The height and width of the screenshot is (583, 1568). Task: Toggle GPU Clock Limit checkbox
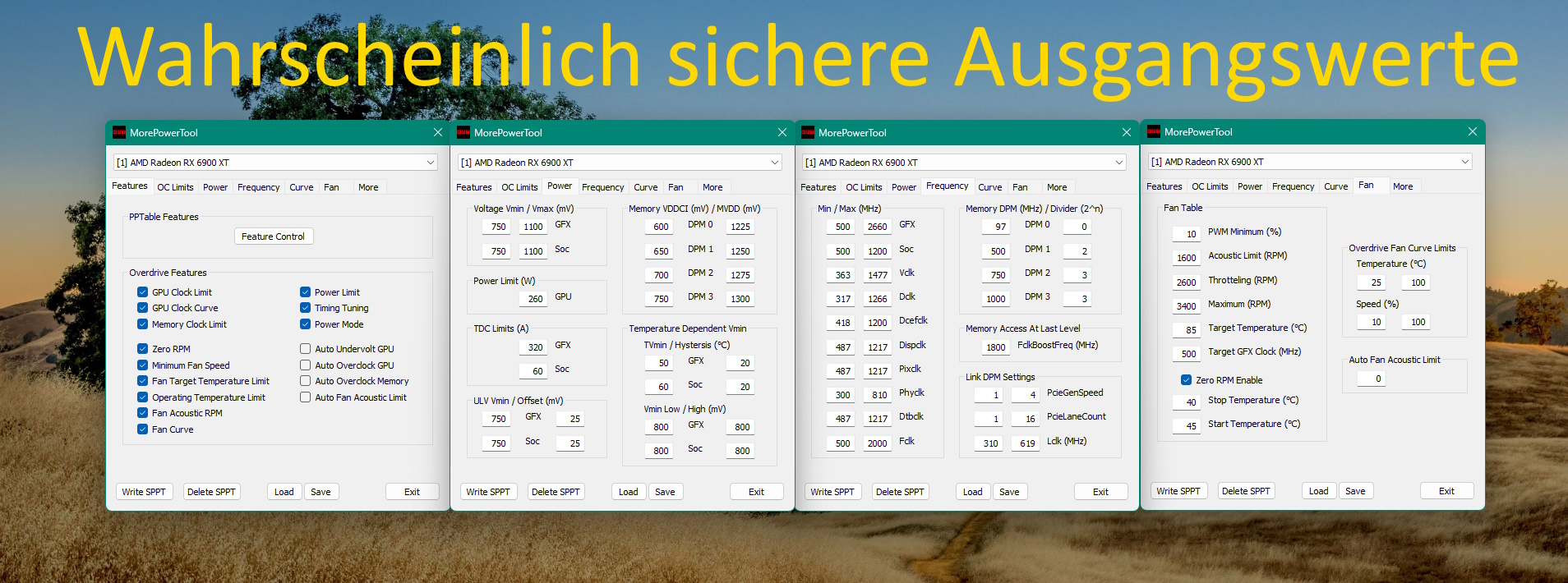143,292
